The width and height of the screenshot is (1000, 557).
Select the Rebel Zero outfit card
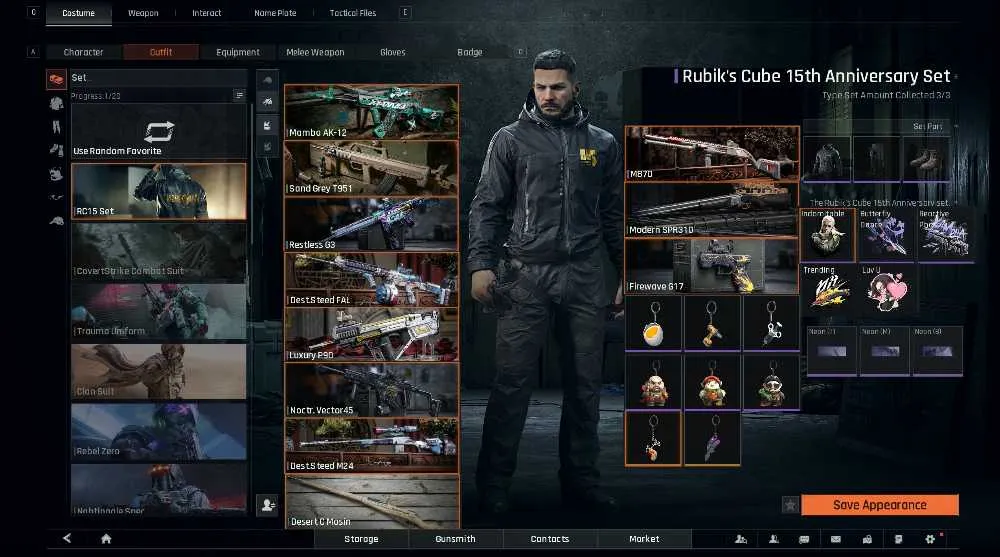pyautogui.click(x=159, y=432)
